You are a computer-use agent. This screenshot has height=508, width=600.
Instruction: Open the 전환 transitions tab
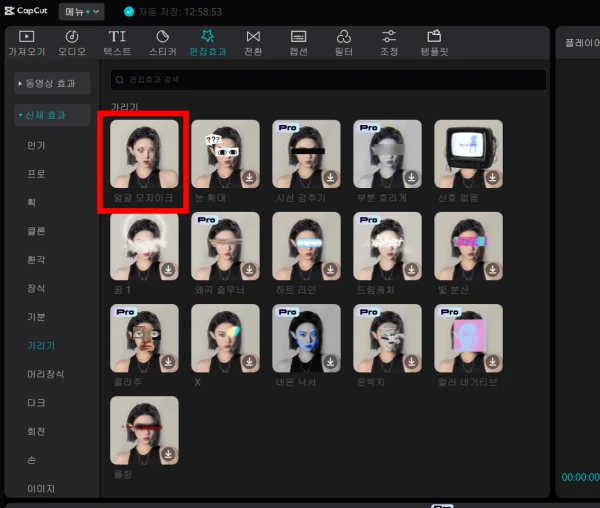(x=253, y=43)
